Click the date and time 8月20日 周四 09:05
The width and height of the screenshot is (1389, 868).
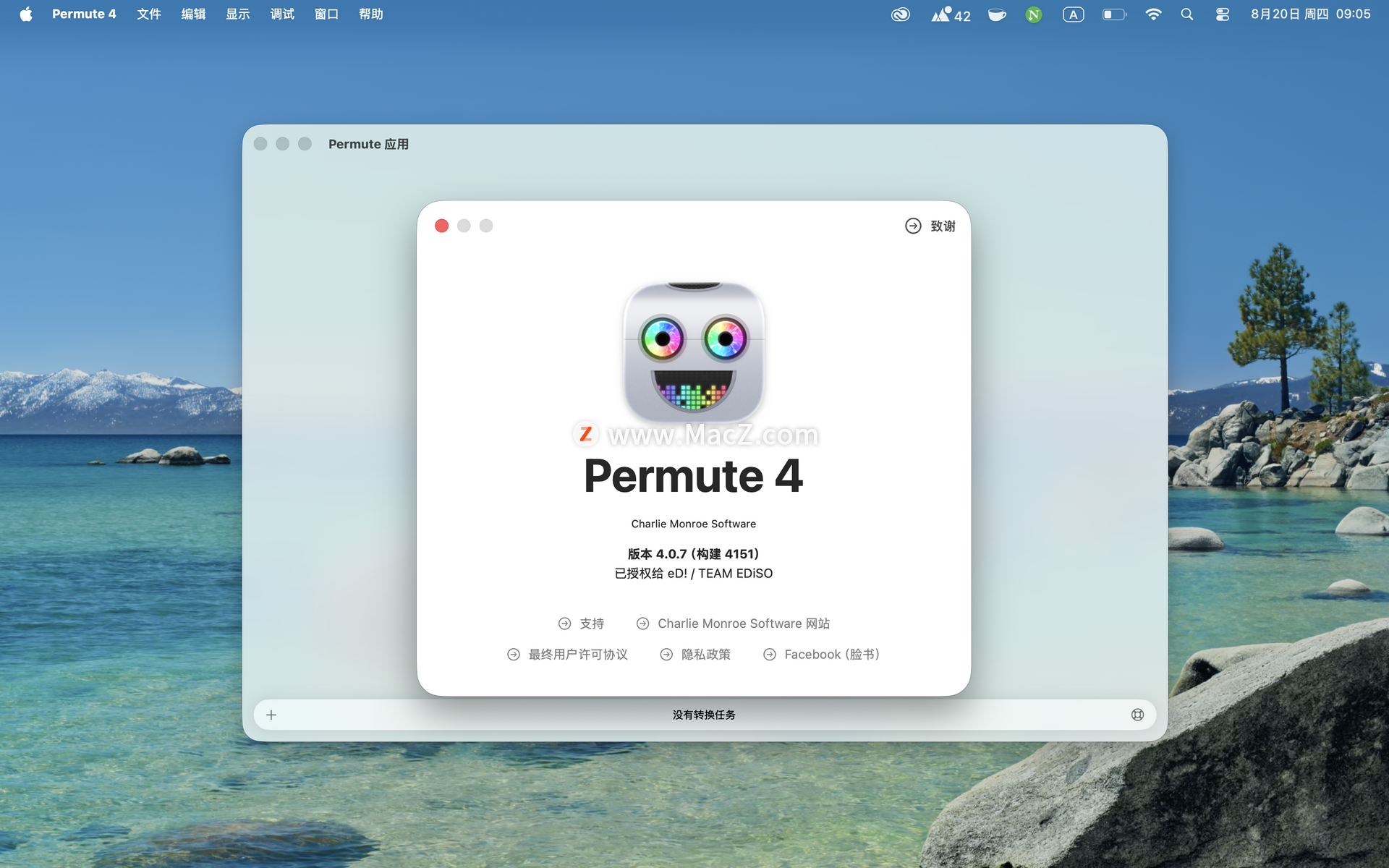pyautogui.click(x=1311, y=14)
